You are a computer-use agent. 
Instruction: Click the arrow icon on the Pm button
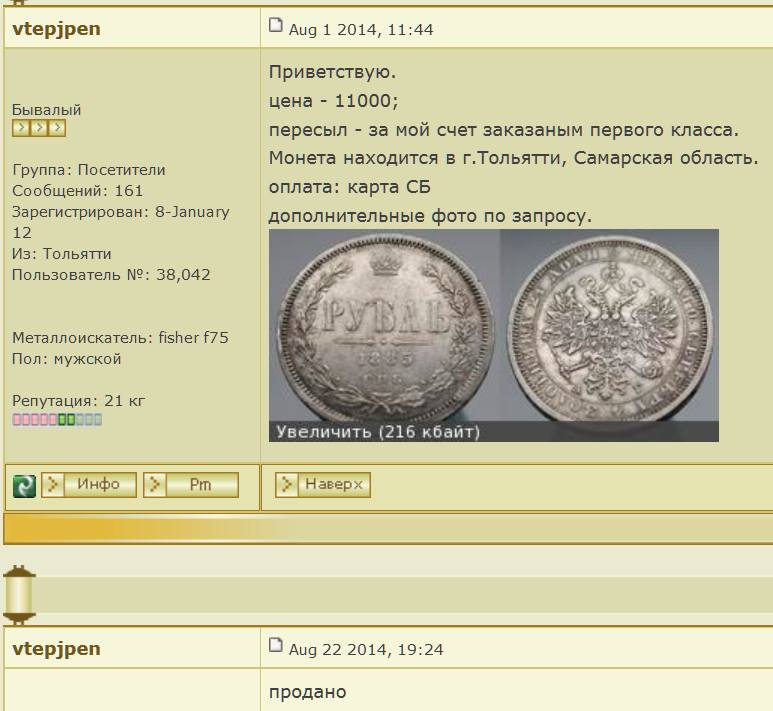[x=155, y=485]
